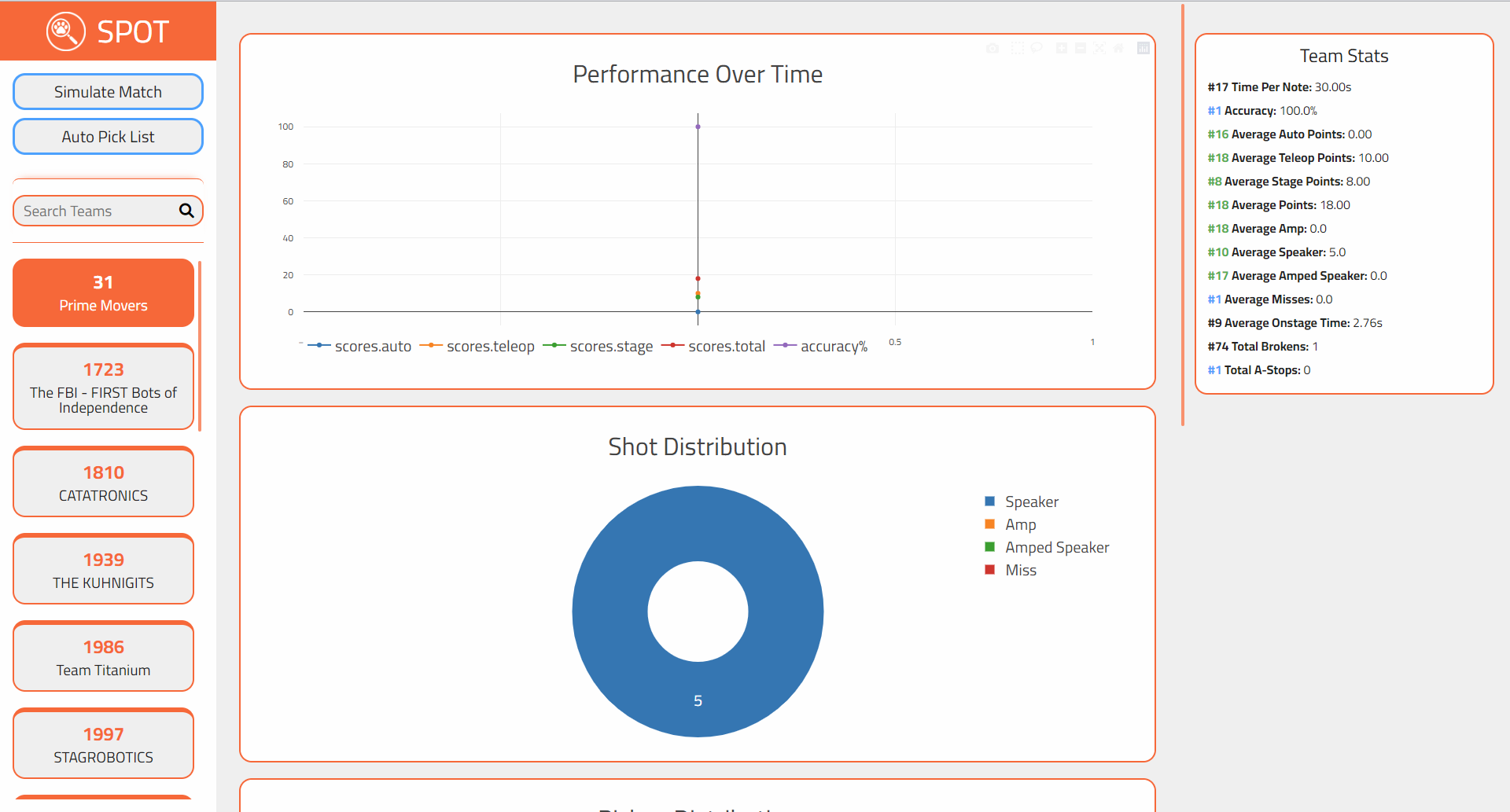Toggle Amped Speaker slice in shot legend

point(1047,547)
